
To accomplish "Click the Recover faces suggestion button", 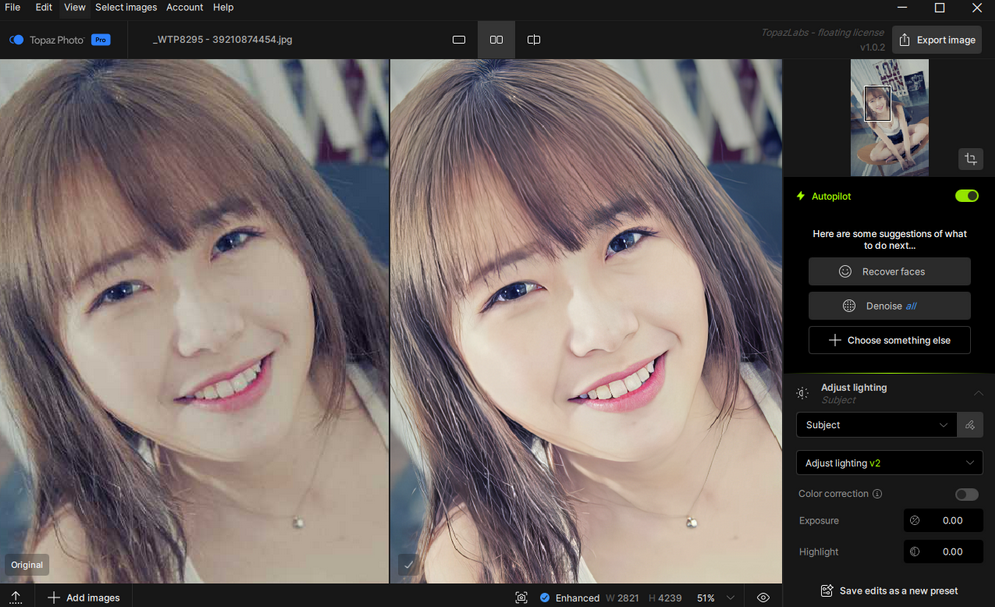I will click(x=889, y=272).
